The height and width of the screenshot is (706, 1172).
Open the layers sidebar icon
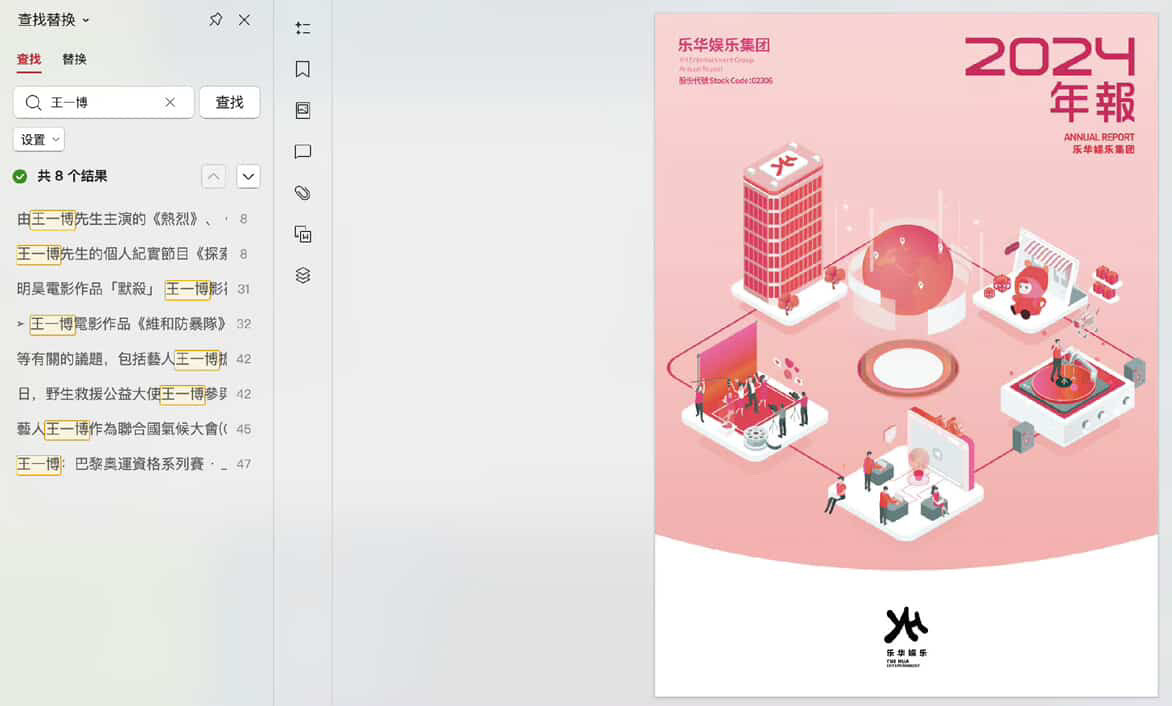point(303,276)
